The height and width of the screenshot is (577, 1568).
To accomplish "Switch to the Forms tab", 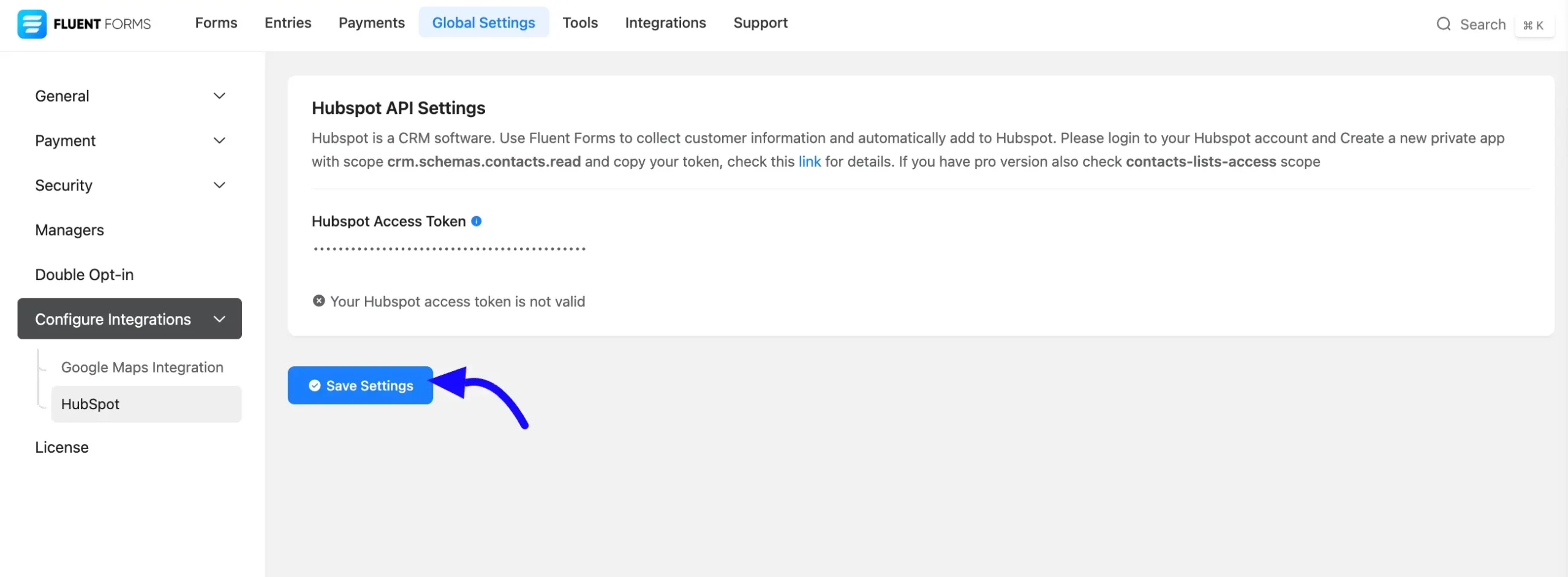I will [216, 23].
